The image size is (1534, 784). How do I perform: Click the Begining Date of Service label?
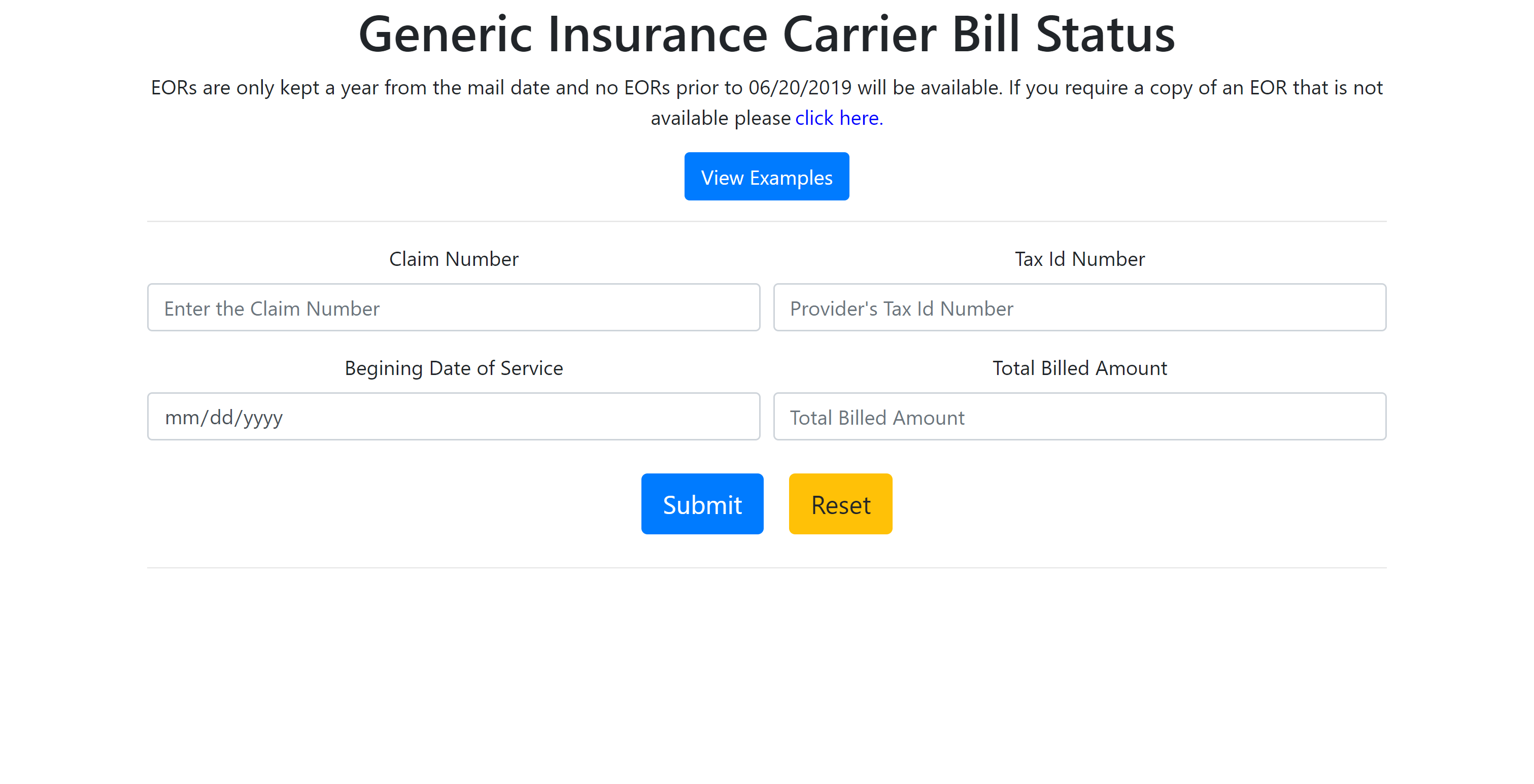pyautogui.click(x=454, y=368)
